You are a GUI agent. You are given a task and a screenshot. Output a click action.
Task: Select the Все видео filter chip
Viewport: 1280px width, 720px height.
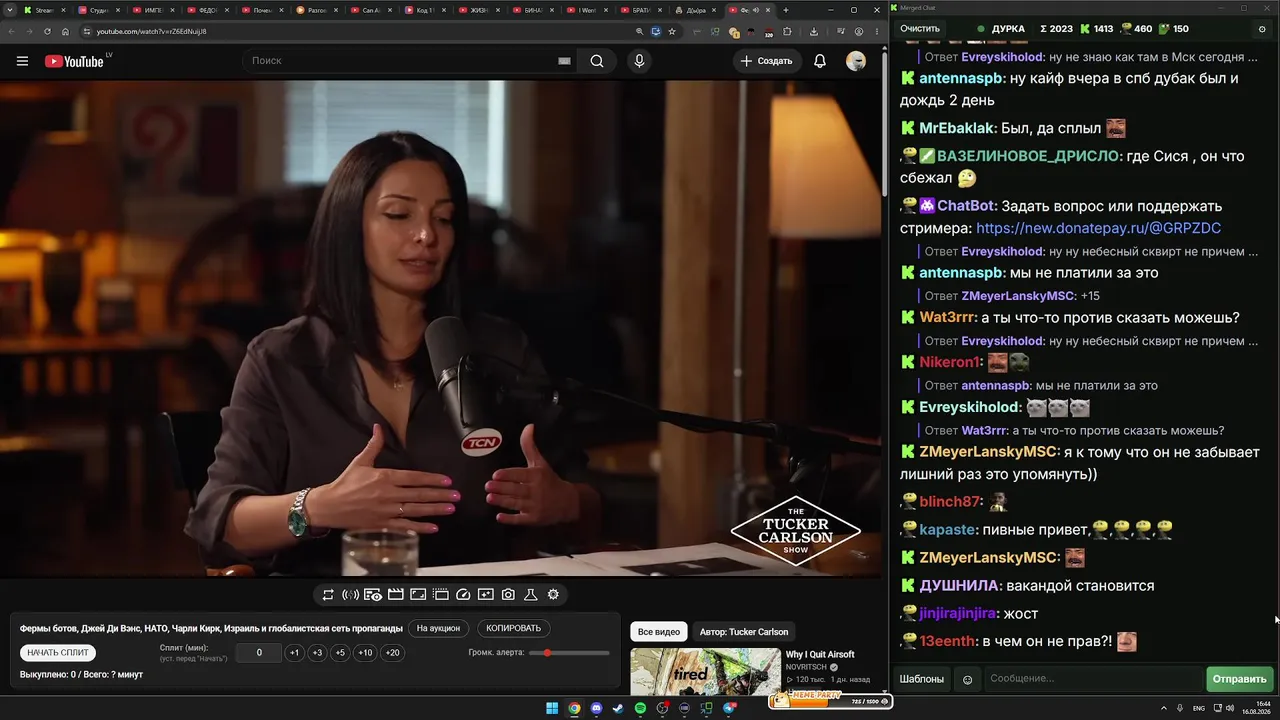coord(659,632)
